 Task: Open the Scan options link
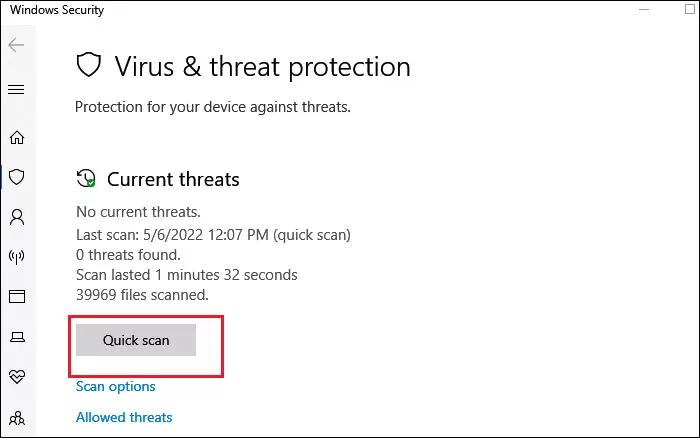point(116,386)
